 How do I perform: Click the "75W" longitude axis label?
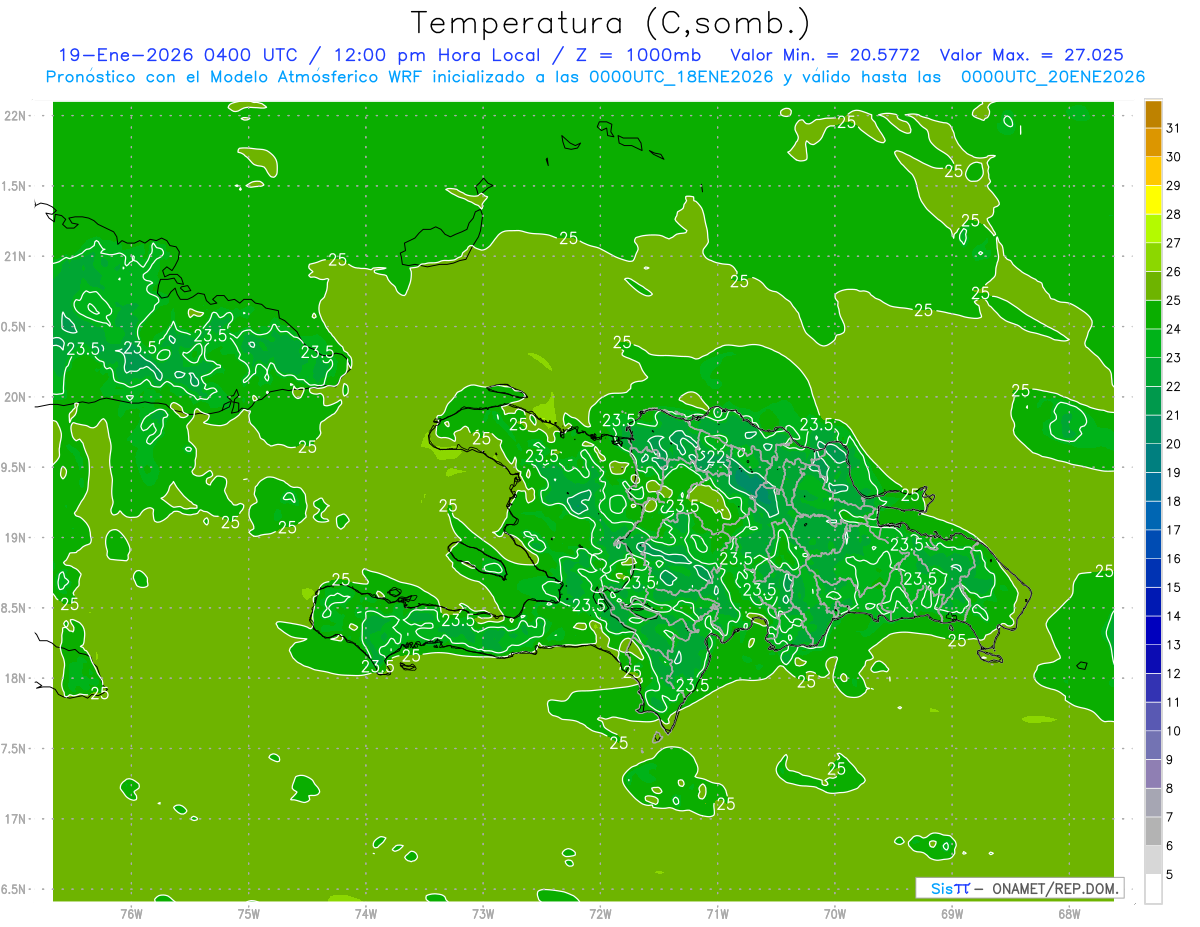[x=249, y=914]
